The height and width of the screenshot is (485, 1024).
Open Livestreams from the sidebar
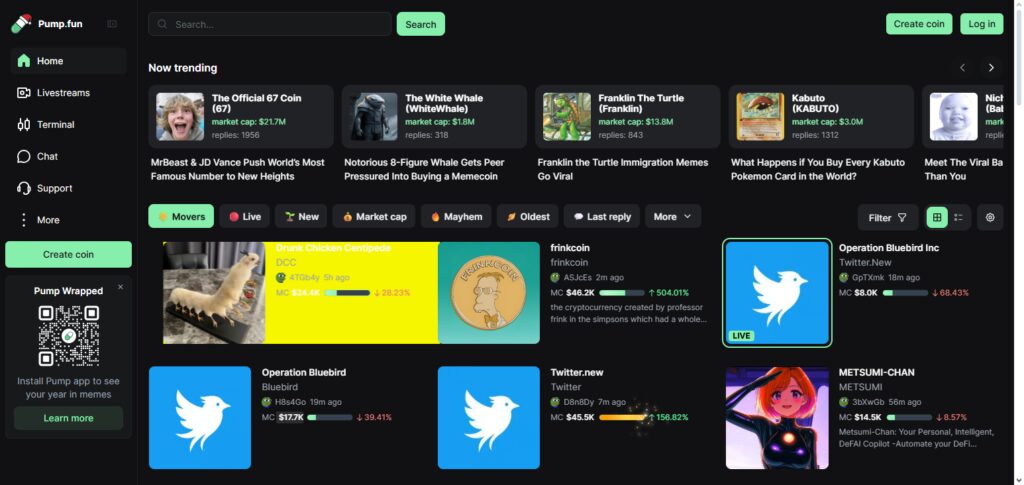click(x=69, y=93)
